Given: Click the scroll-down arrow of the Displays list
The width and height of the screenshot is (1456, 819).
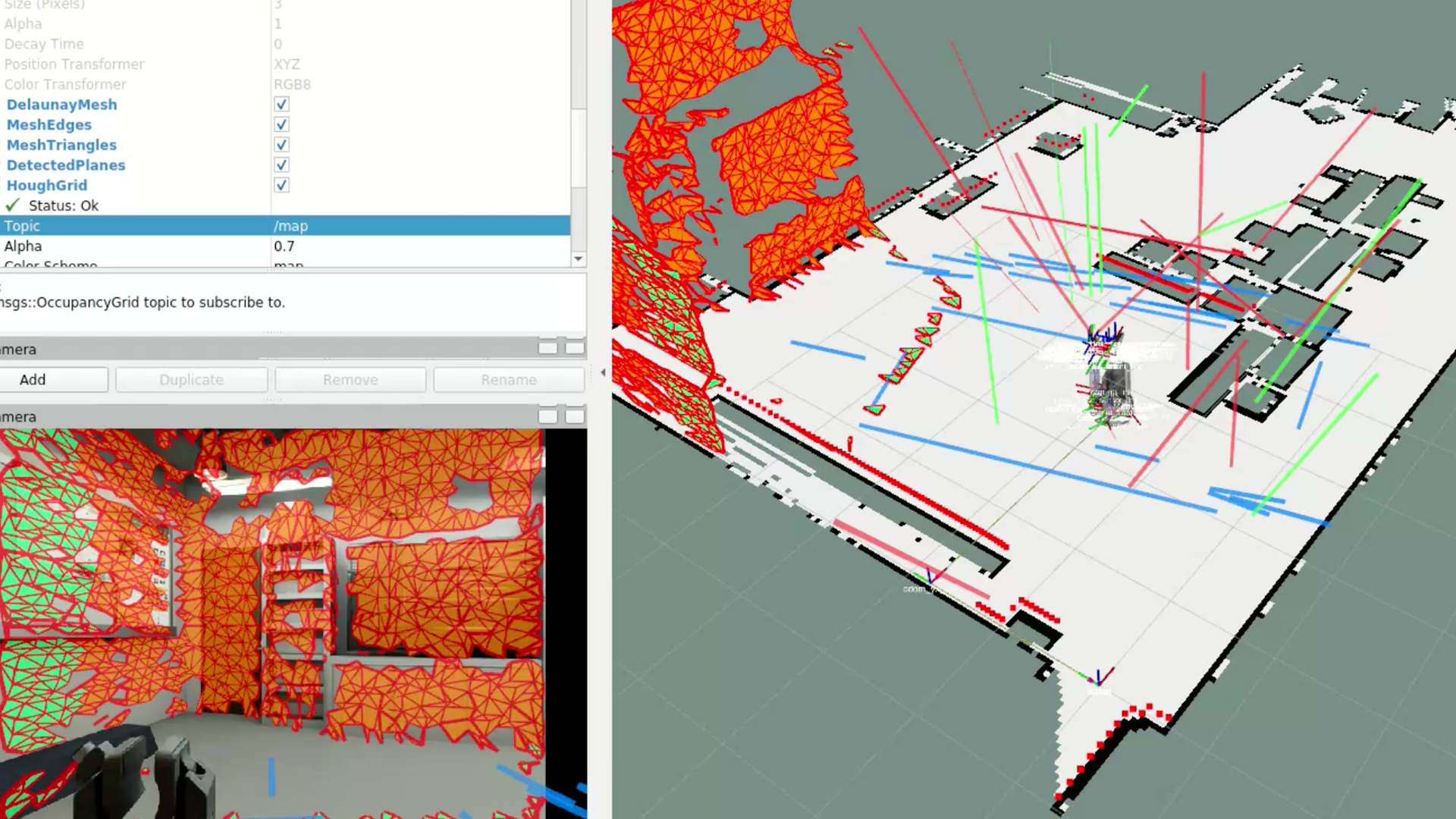Looking at the screenshot, I should (578, 259).
